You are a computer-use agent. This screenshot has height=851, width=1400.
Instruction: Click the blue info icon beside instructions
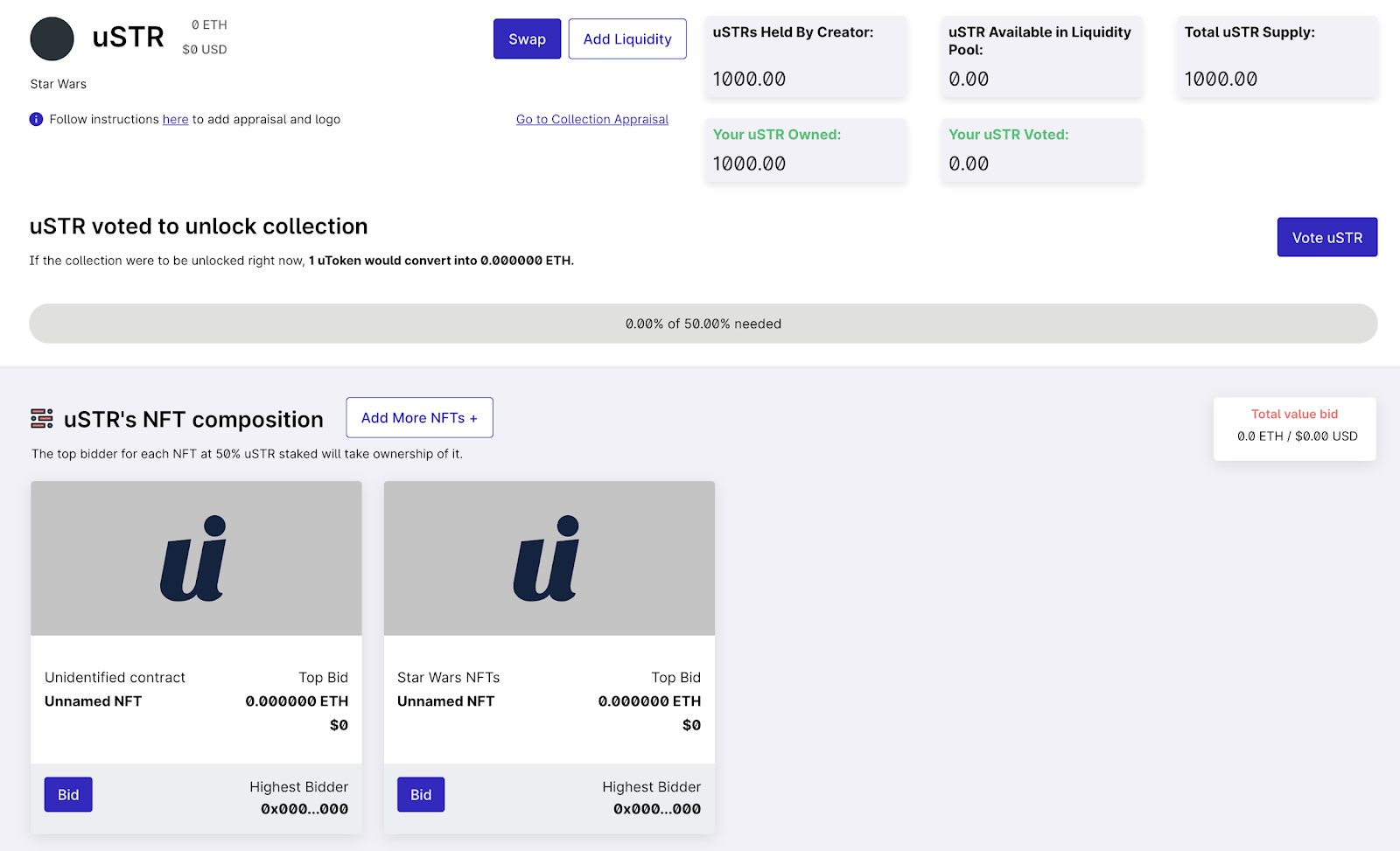click(36, 119)
